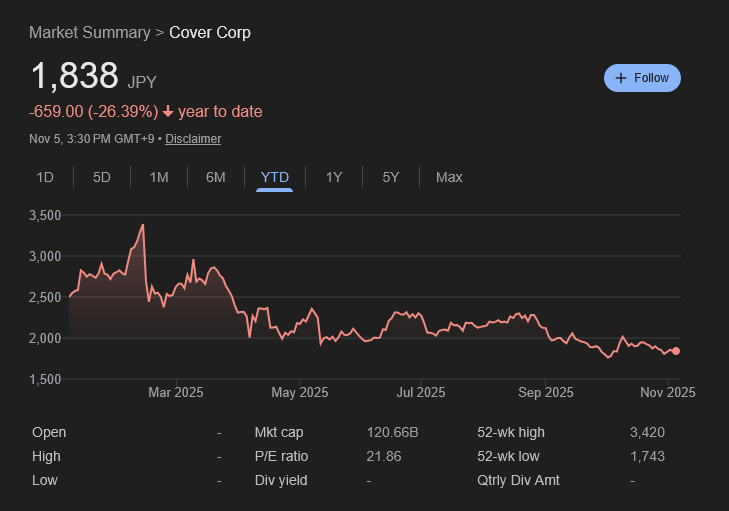Select the 5D time range tab
729x511 pixels.
pos(102,177)
